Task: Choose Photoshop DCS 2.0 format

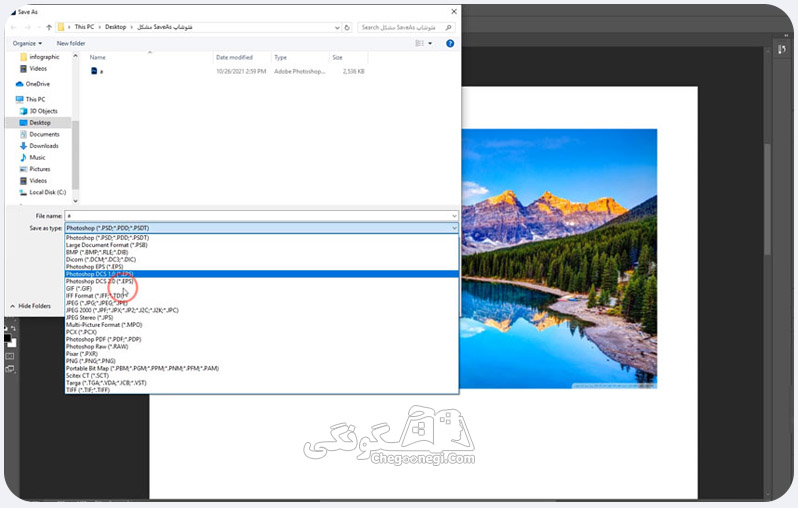Action: [x=262, y=281]
